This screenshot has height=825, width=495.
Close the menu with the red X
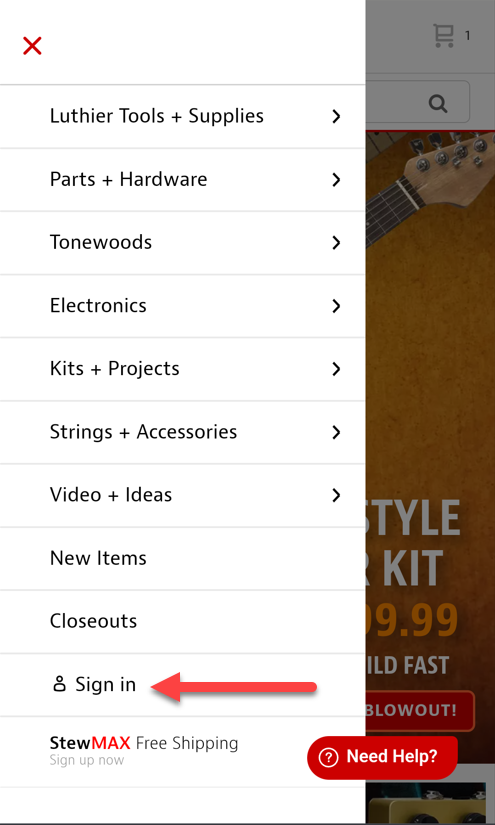[32, 46]
